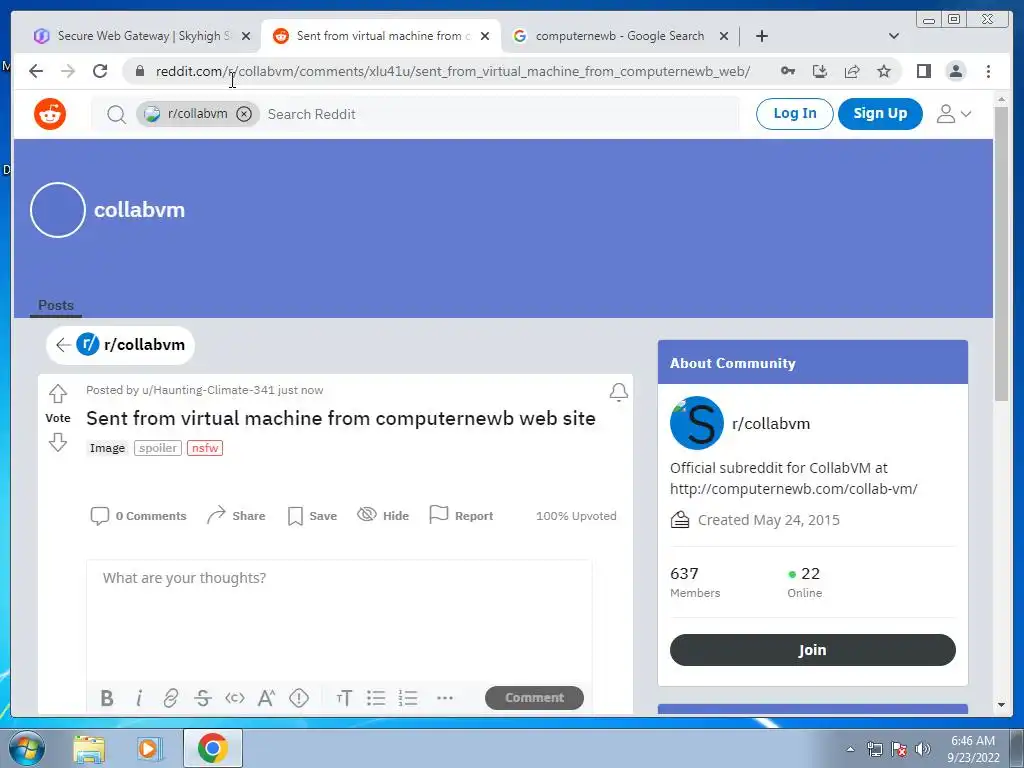Click the install app icon in address bar
The height and width of the screenshot is (768, 1024).
pyautogui.click(x=820, y=71)
